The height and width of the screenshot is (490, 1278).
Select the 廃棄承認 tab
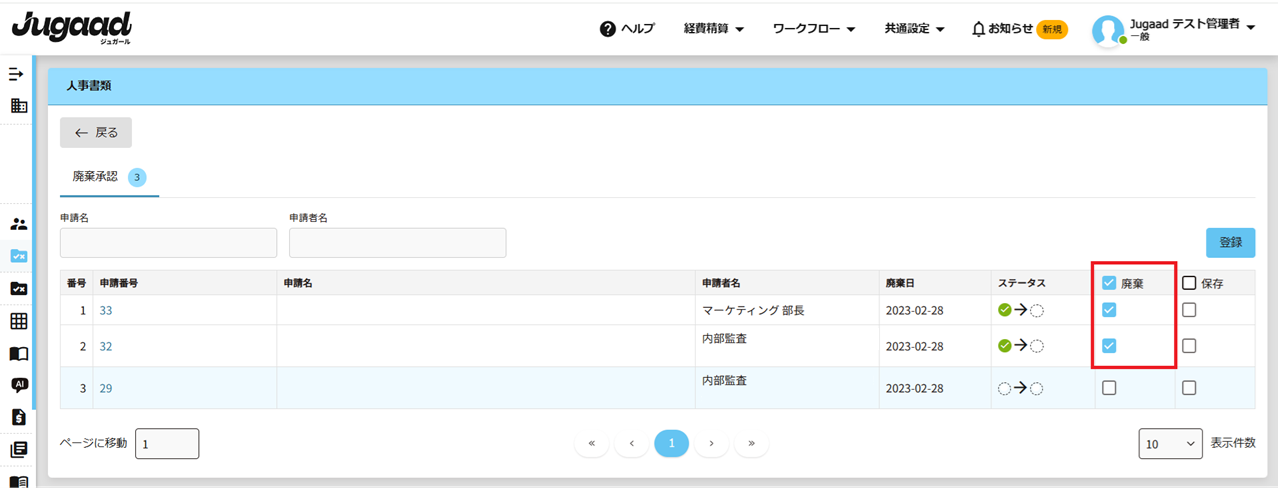click(96, 177)
